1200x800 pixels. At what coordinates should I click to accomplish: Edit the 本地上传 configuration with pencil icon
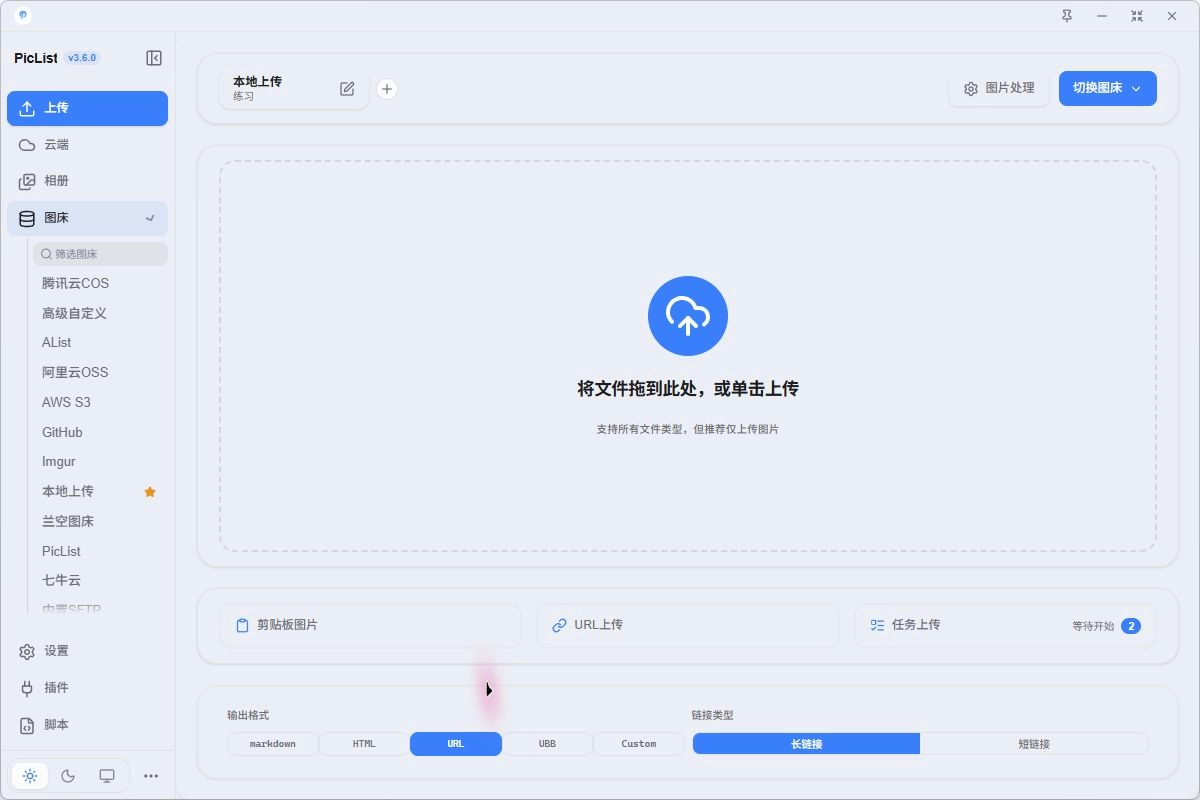click(347, 89)
